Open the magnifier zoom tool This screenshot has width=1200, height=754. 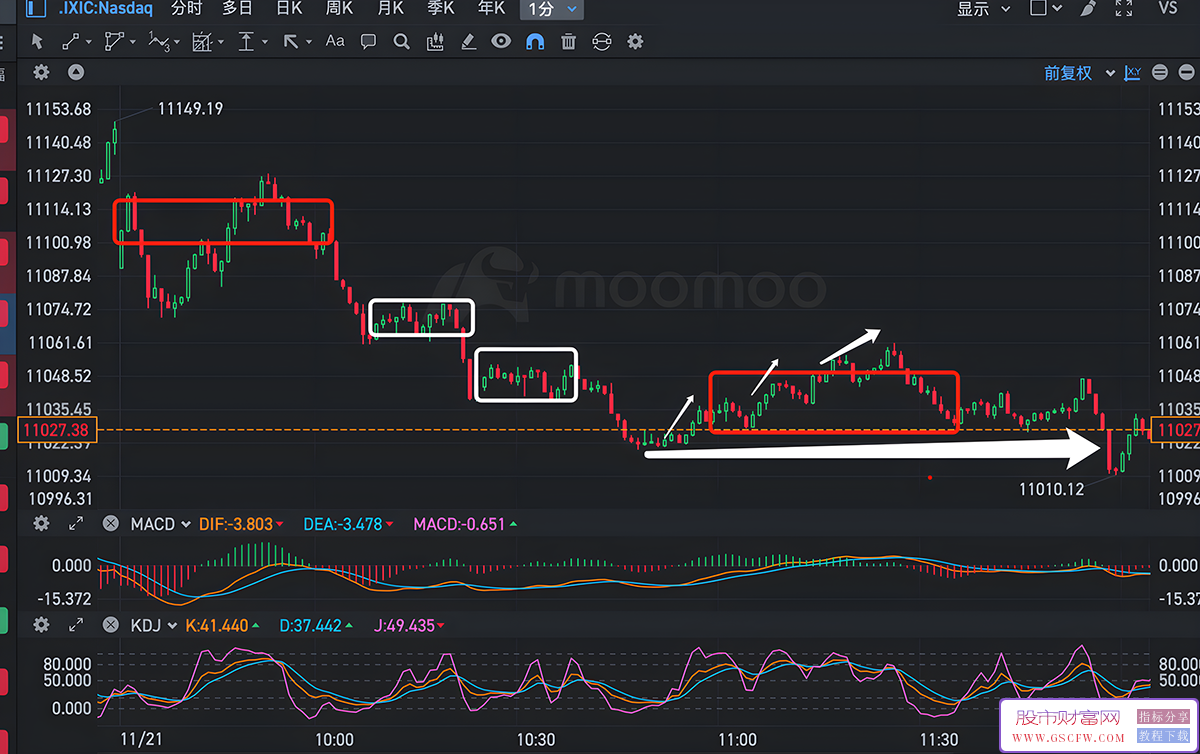[402, 42]
